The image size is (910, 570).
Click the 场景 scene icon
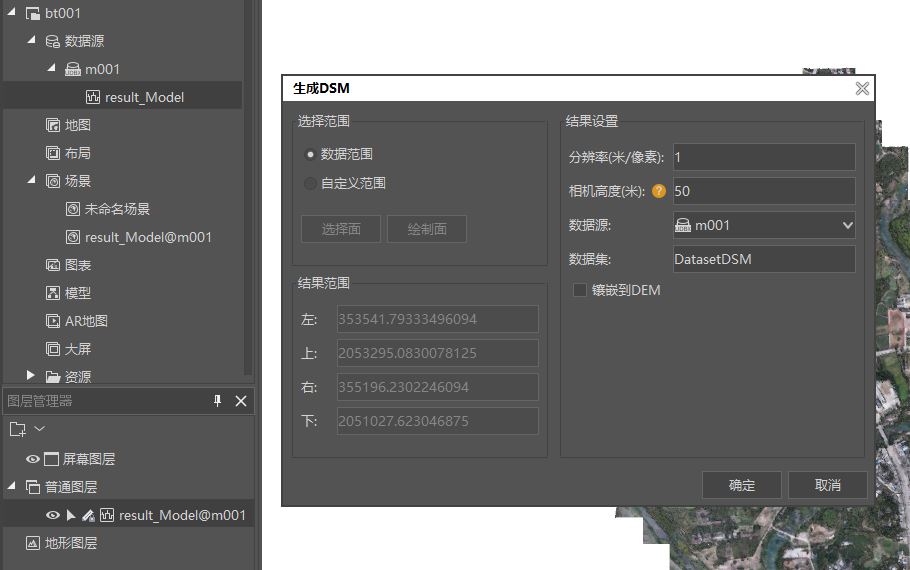click(53, 181)
